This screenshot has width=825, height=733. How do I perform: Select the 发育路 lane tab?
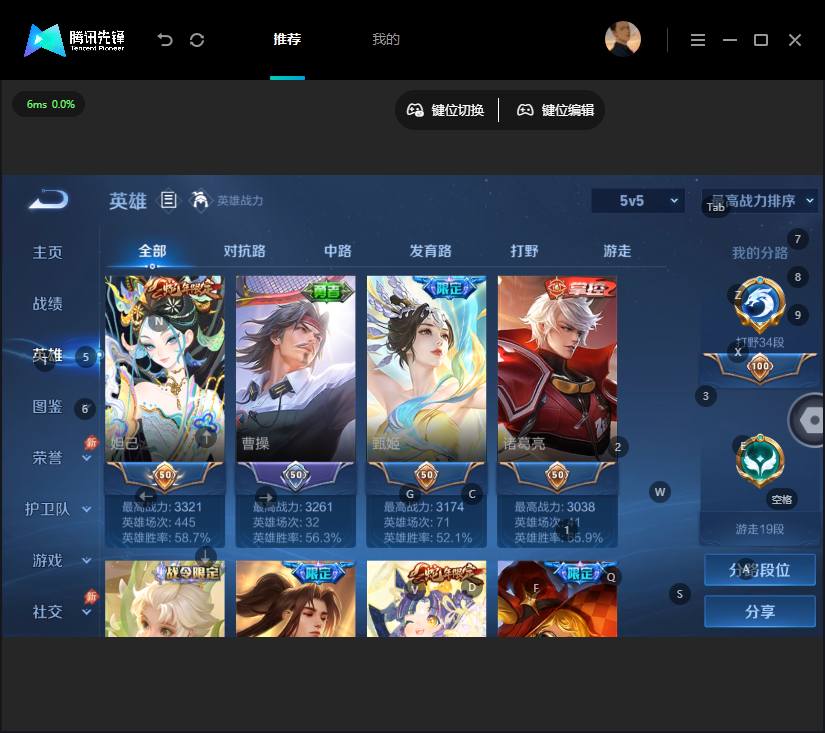pos(430,251)
